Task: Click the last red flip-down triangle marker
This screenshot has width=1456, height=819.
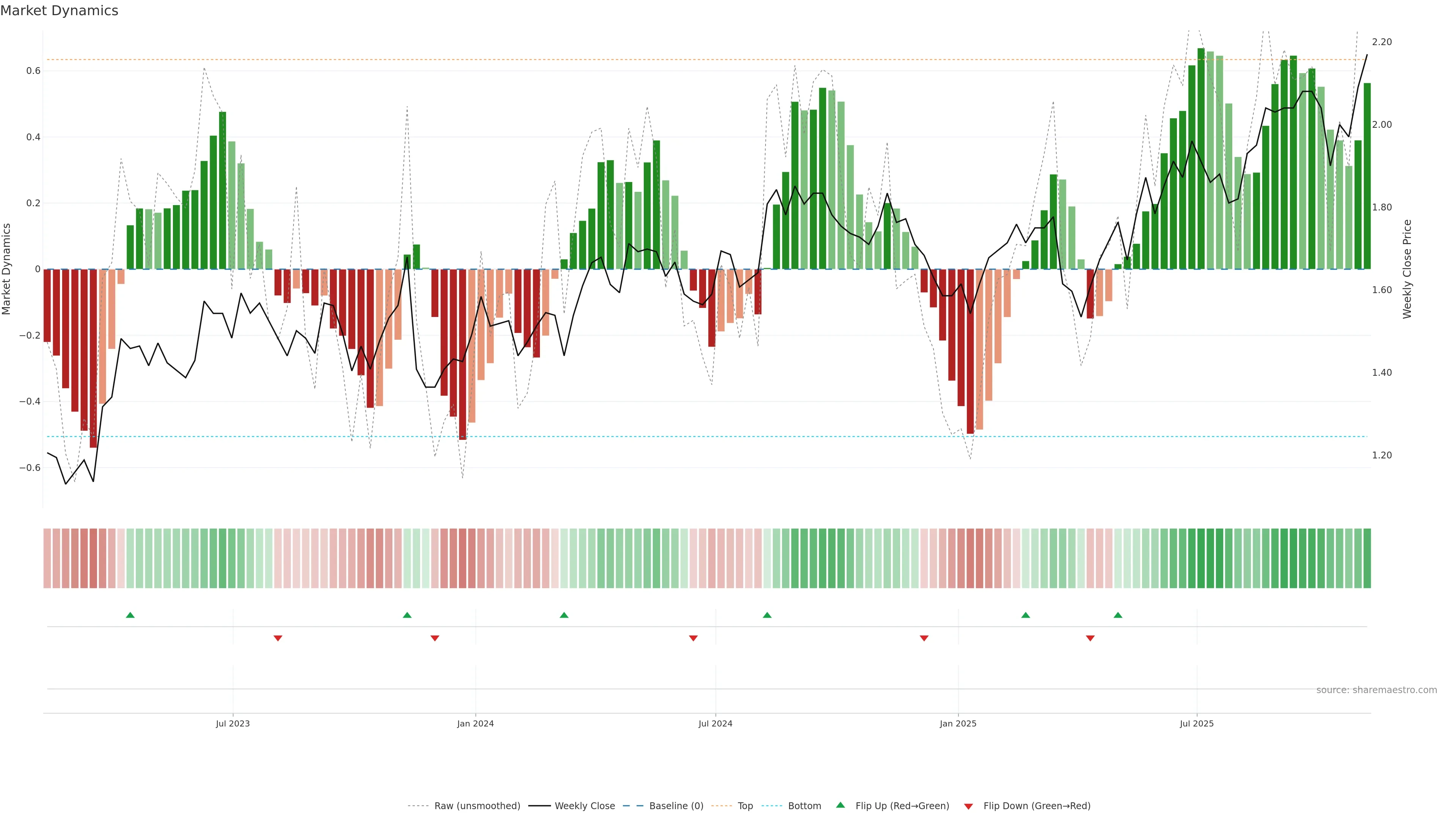Action: pos(1090,638)
